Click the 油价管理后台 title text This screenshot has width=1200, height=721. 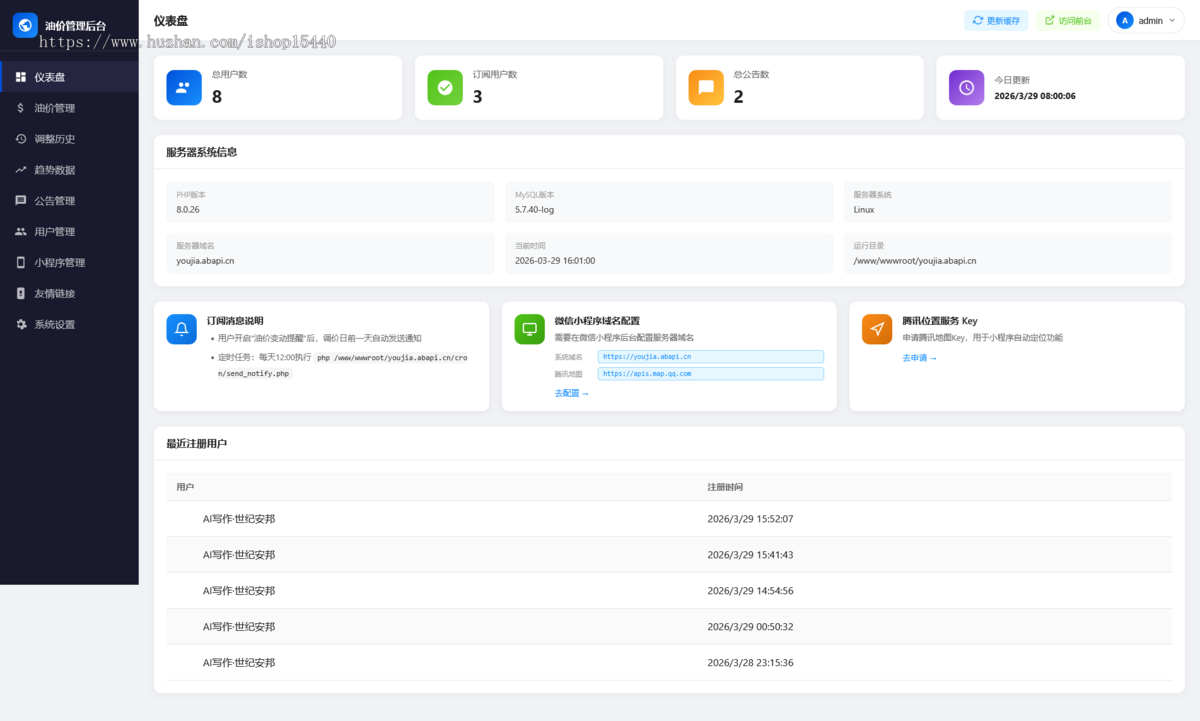coord(75,26)
